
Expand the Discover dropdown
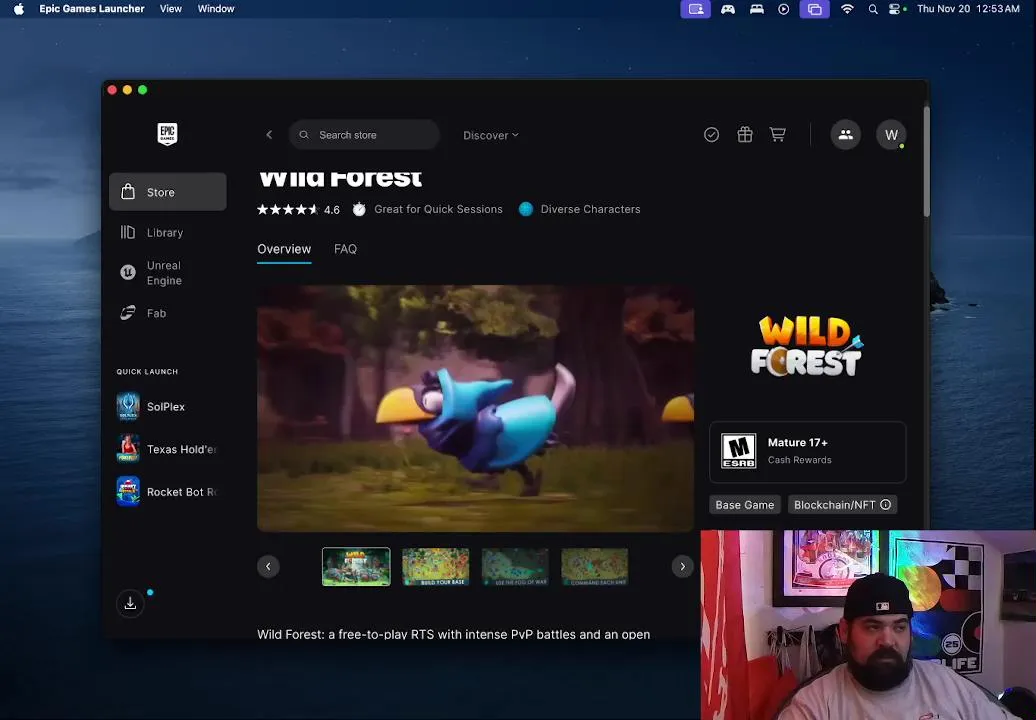[x=491, y=135]
